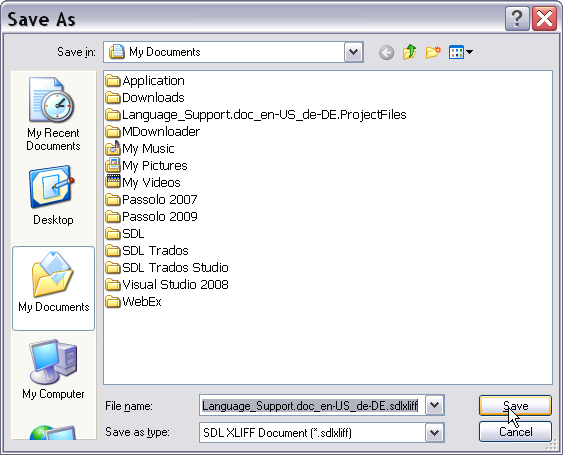Click the help question mark button
Screen dimensions: 563x455
517,18
